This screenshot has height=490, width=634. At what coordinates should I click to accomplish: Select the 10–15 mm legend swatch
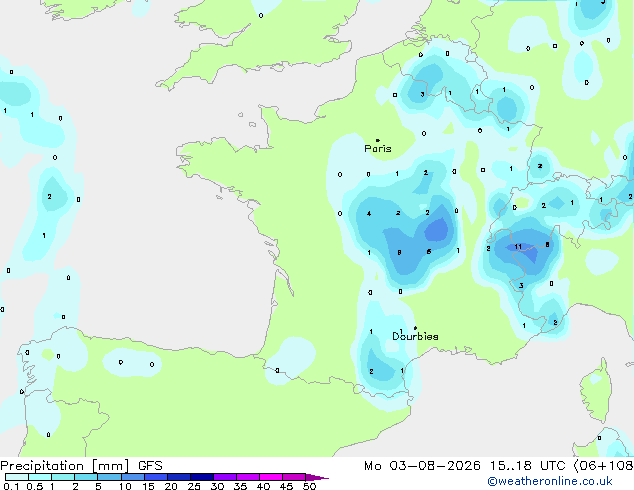click(x=133, y=477)
